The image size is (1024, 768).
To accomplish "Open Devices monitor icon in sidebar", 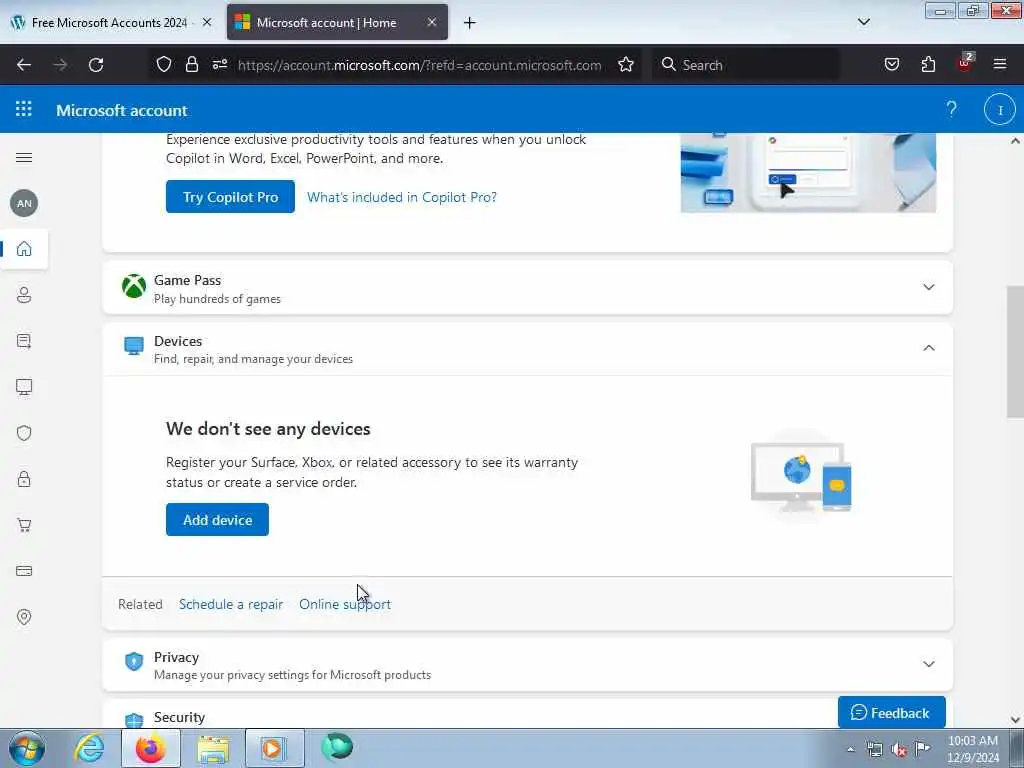I will [x=24, y=387].
